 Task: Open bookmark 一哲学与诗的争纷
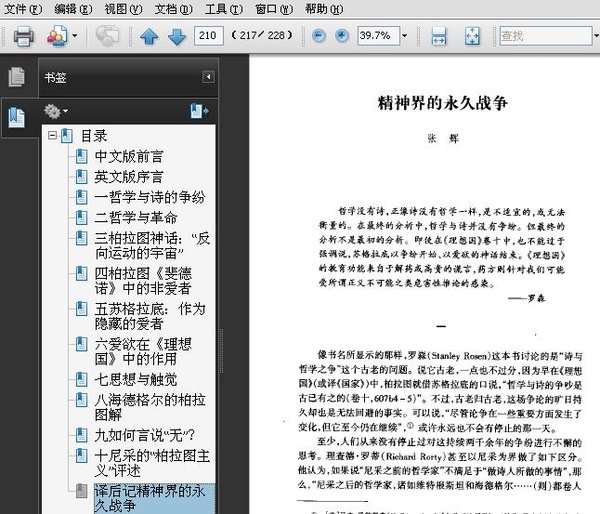click(x=150, y=197)
